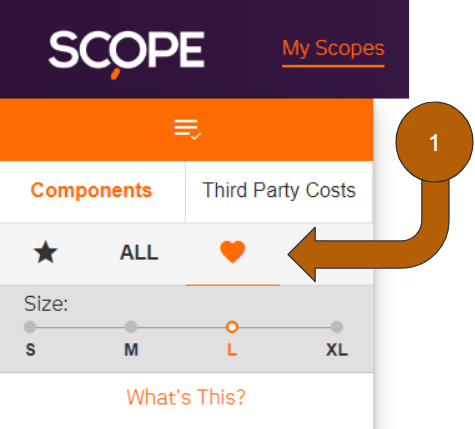
Task: Open the My Scopes link
Action: pos(333,49)
